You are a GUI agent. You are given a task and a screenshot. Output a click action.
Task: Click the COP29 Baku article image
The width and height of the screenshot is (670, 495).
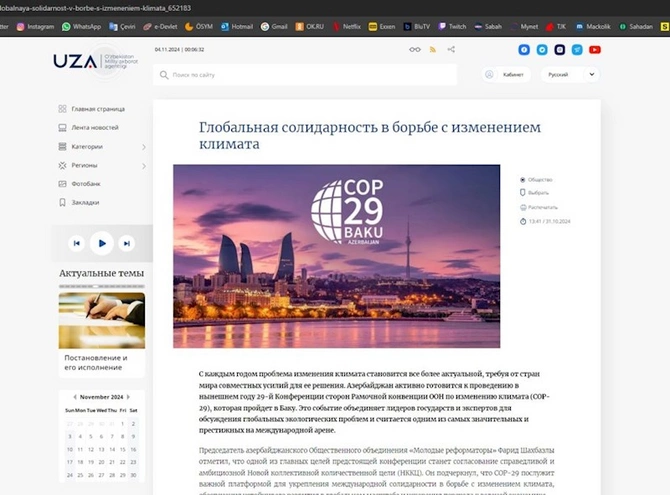click(x=336, y=256)
